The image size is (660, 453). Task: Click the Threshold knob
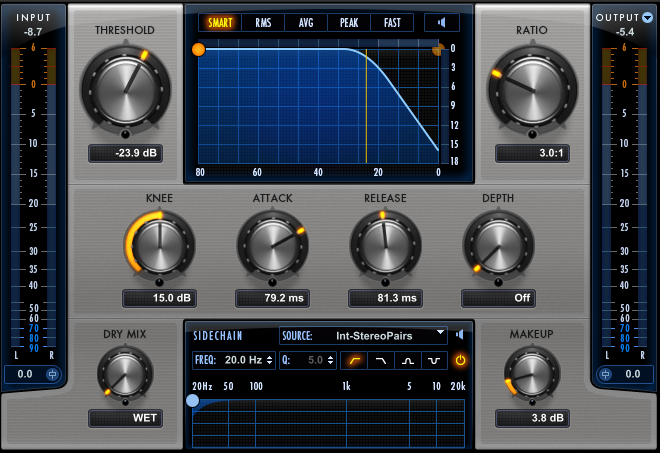coord(125,90)
